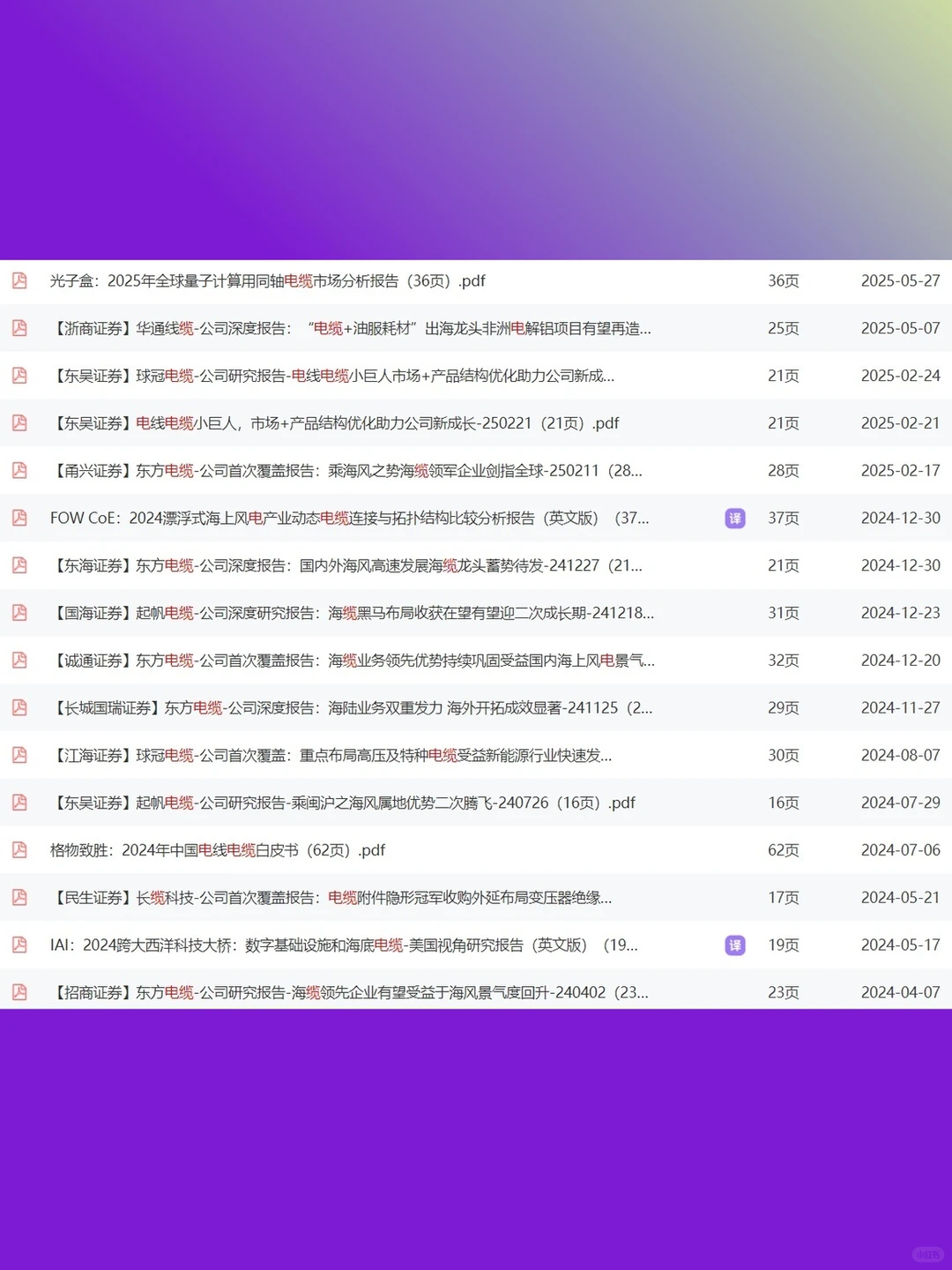Click translate badge on IAI report row
The image size is (952, 1270).
(x=735, y=945)
